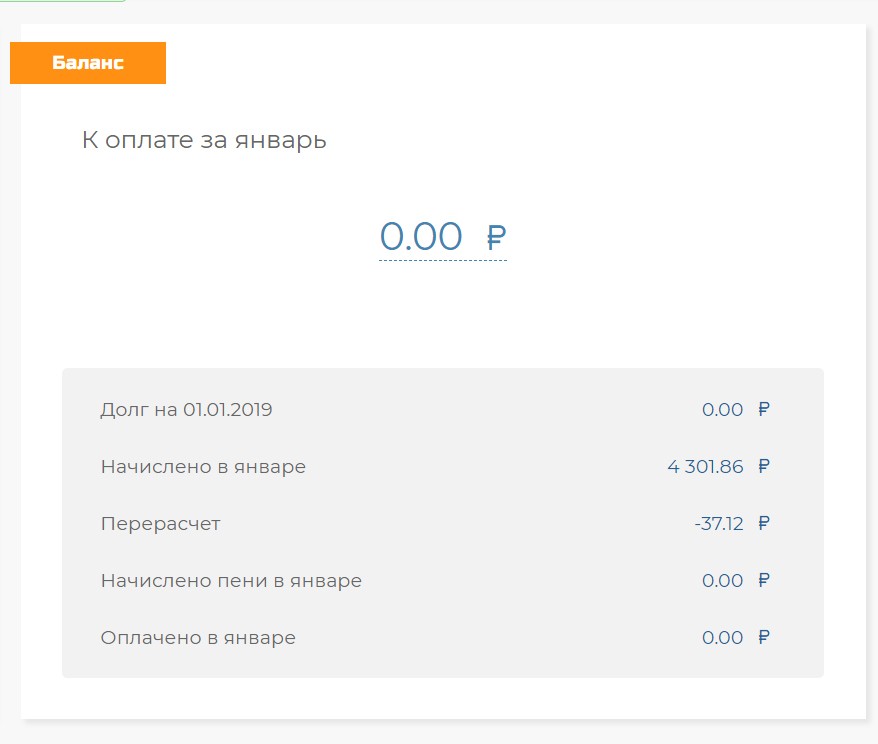Viewport: 878px width, 744px height.
Task: Select the Долг на 01.01.2019 label
Action: [x=186, y=409]
